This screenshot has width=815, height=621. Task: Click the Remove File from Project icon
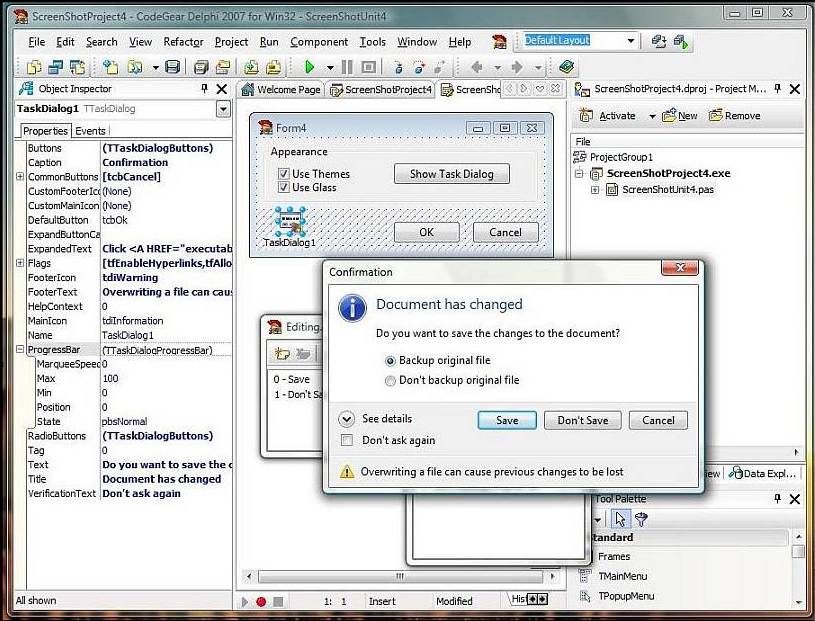(273, 67)
